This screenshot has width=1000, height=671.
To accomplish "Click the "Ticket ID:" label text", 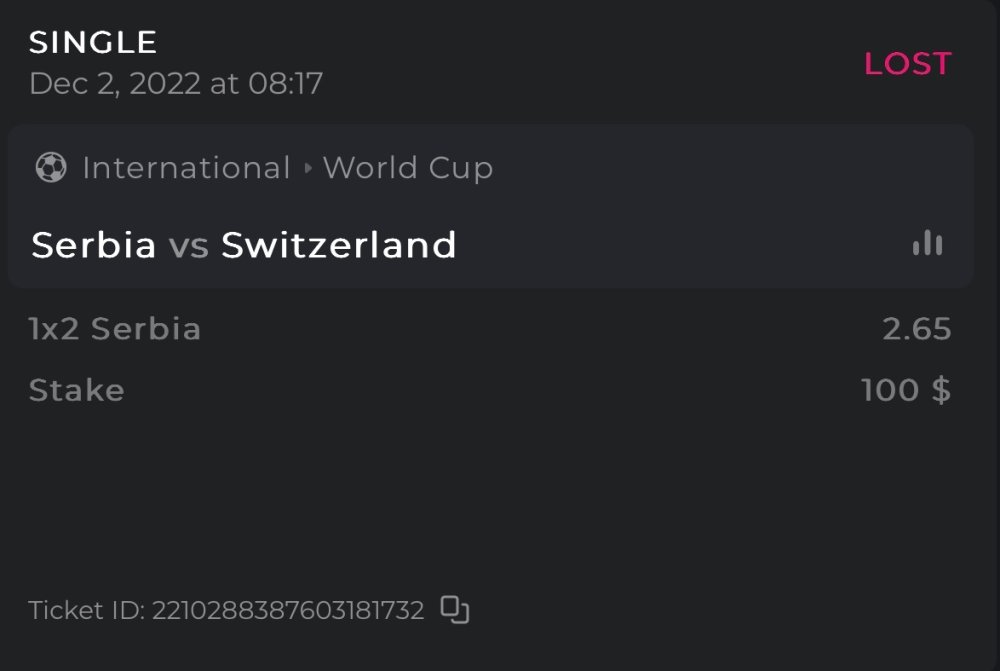I will pyautogui.click(x=86, y=610).
